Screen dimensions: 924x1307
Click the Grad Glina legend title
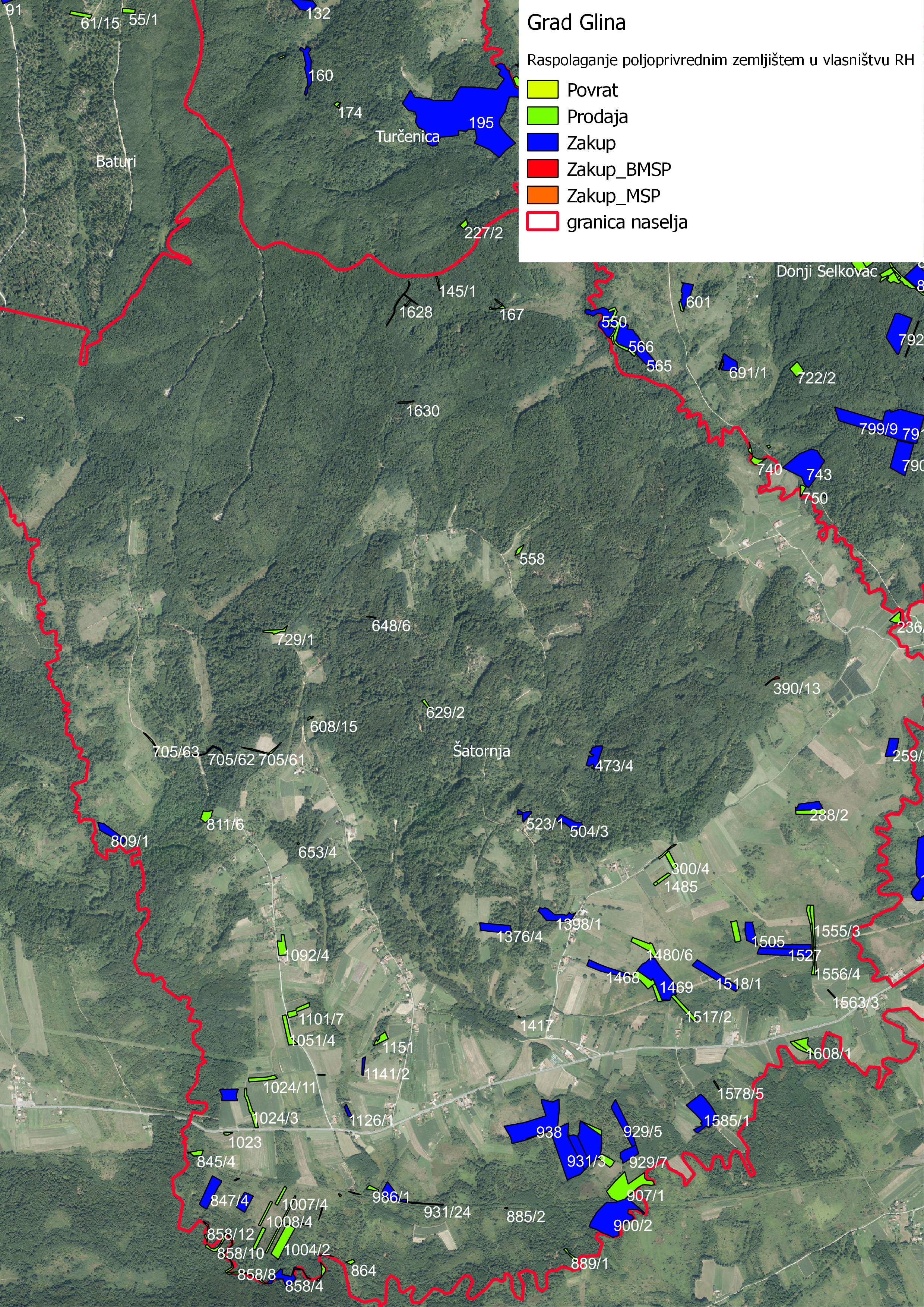click(576, 23)
